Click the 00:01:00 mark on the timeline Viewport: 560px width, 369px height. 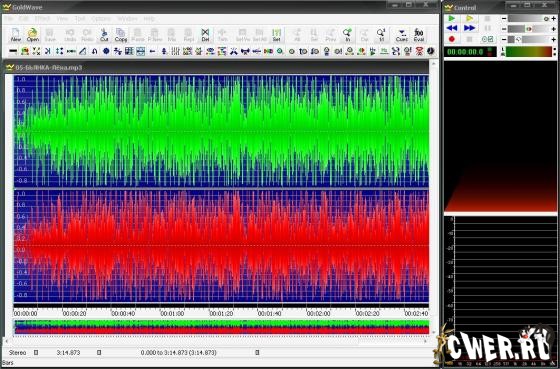172,313
